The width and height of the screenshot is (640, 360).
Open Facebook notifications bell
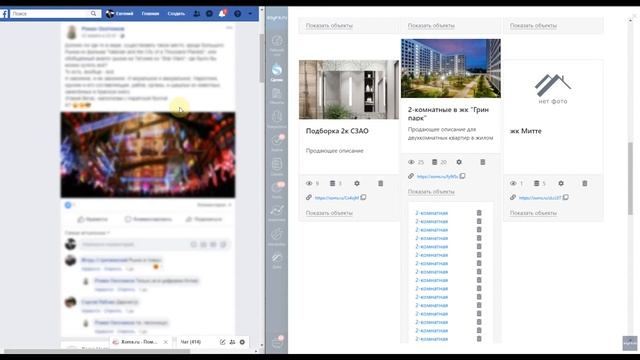[222, 13]
